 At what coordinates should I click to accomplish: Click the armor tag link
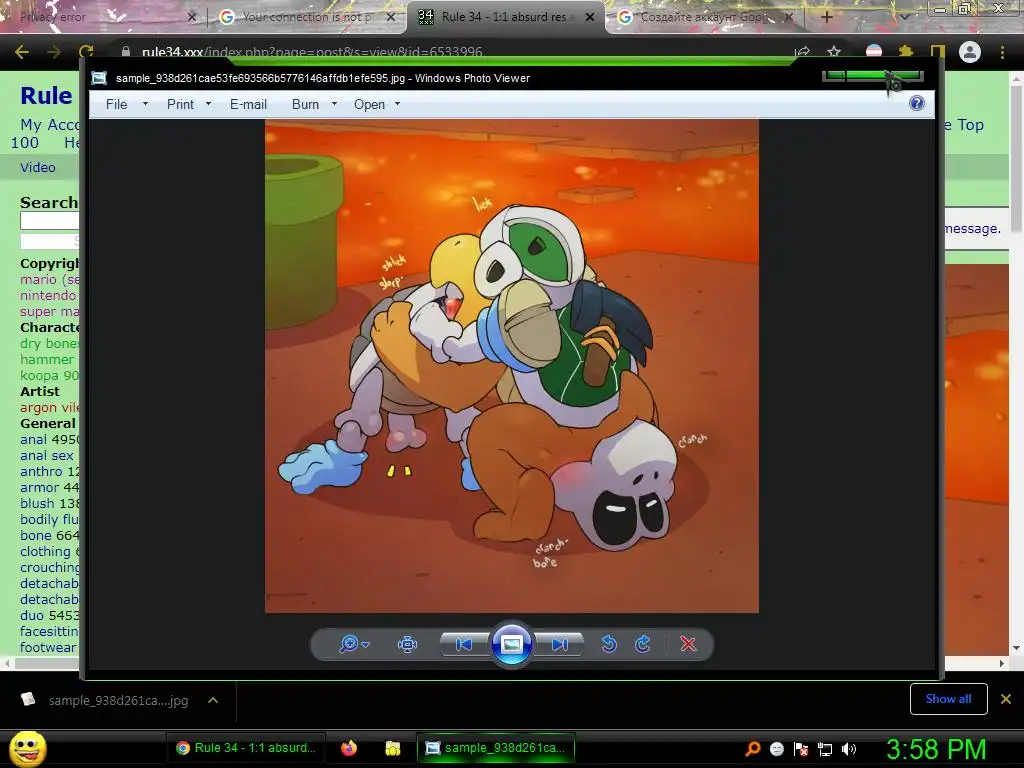pos(39,487)
